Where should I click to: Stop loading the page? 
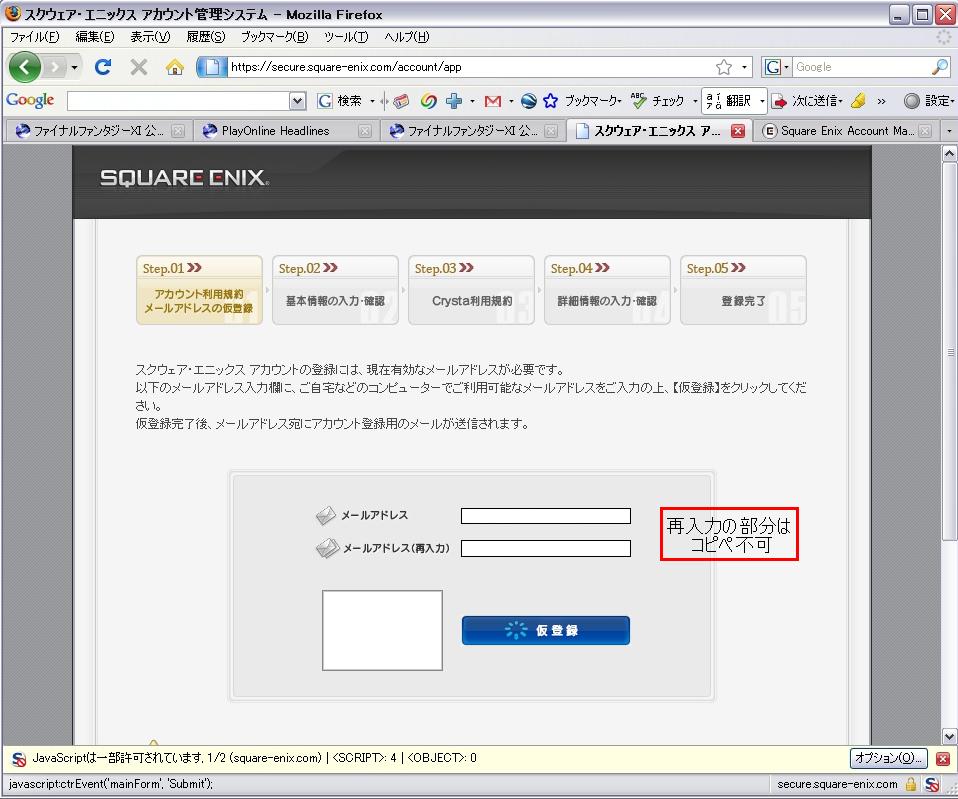point(139,67)
